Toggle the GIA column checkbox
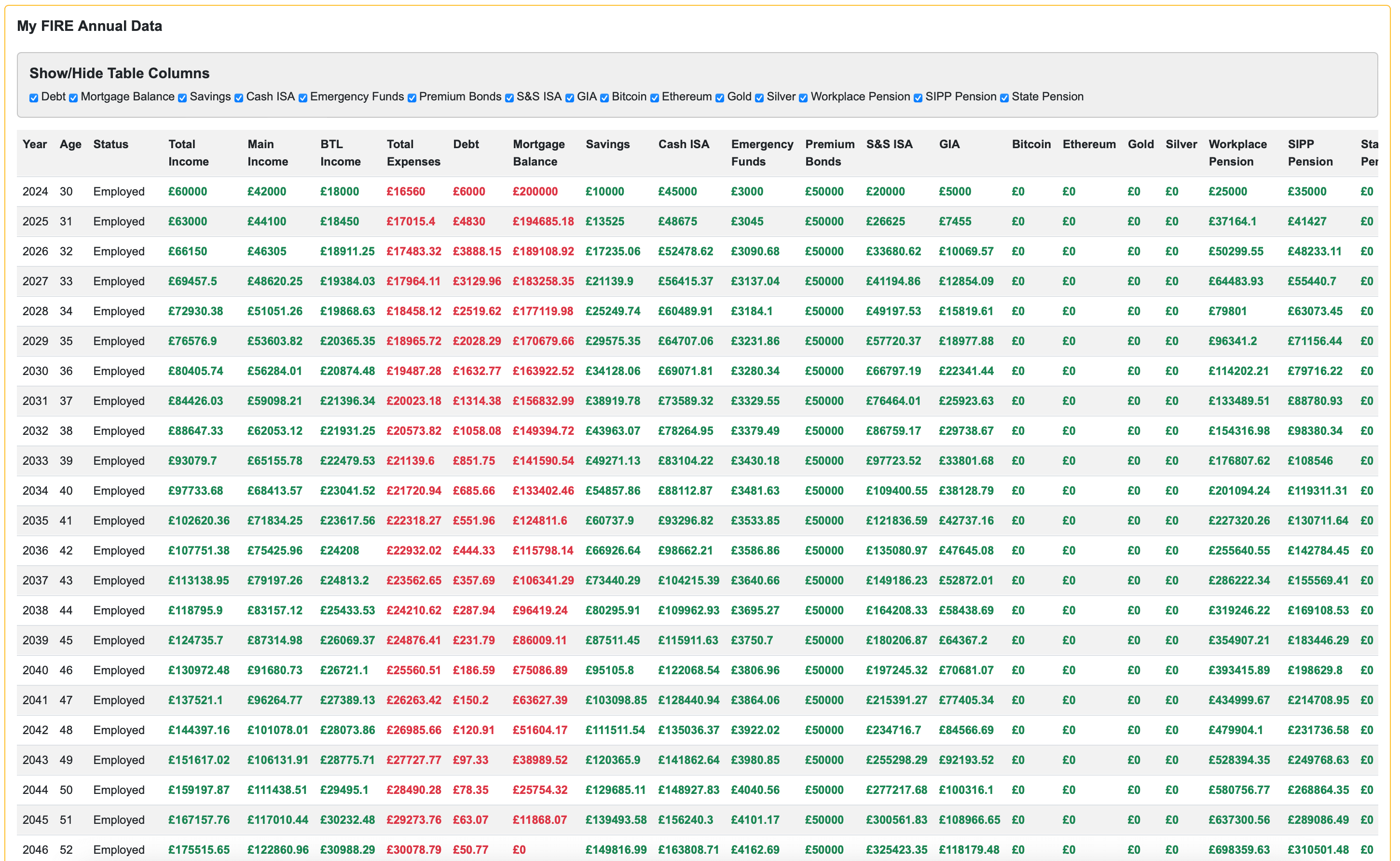The height and width of the screenshot is (861, 1400). tap(570, 98)
